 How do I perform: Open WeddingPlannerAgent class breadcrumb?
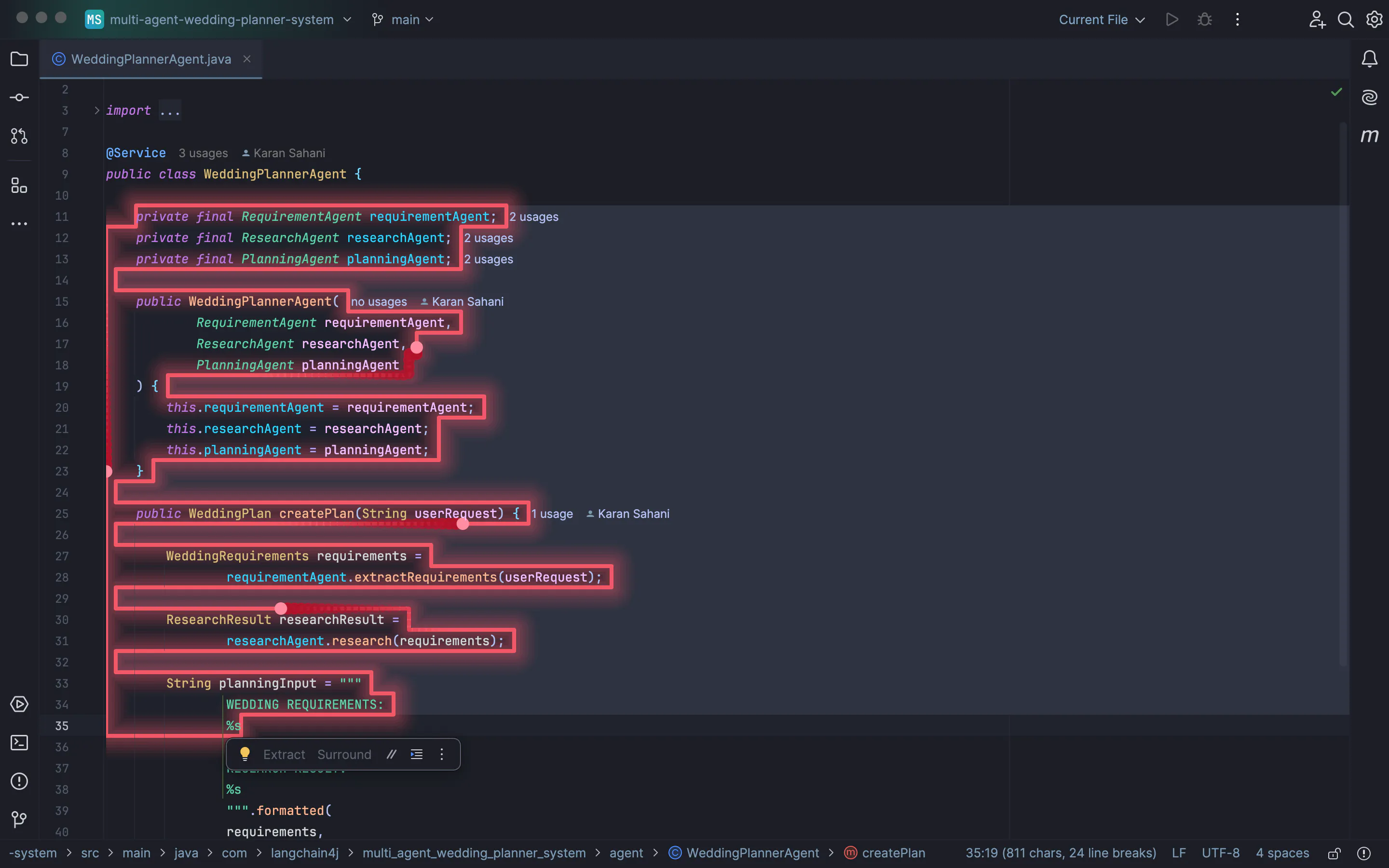coord(744,853)
